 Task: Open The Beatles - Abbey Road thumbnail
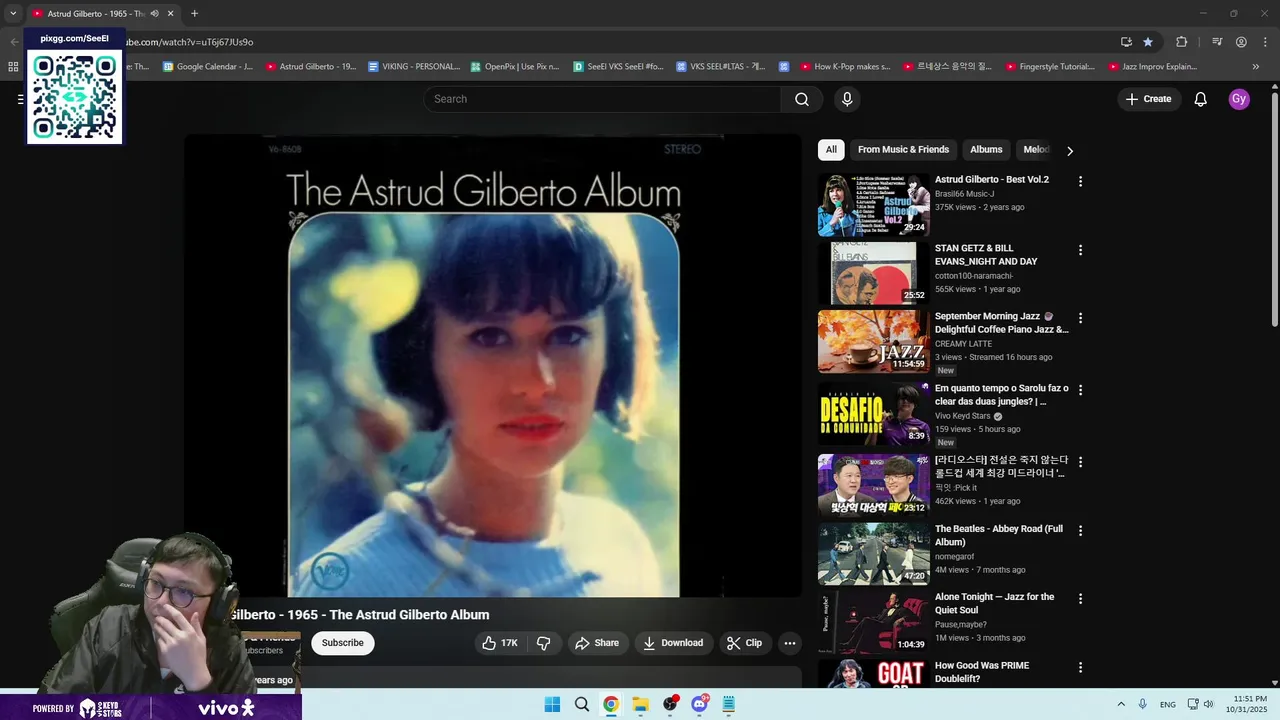[874, 554]
